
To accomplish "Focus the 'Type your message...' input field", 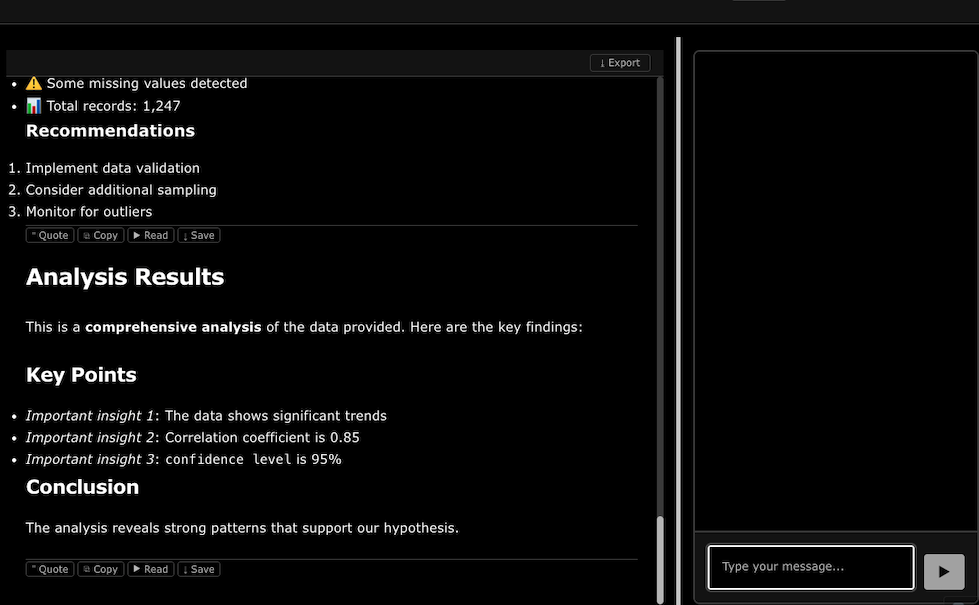I will (x=810, y=567).
